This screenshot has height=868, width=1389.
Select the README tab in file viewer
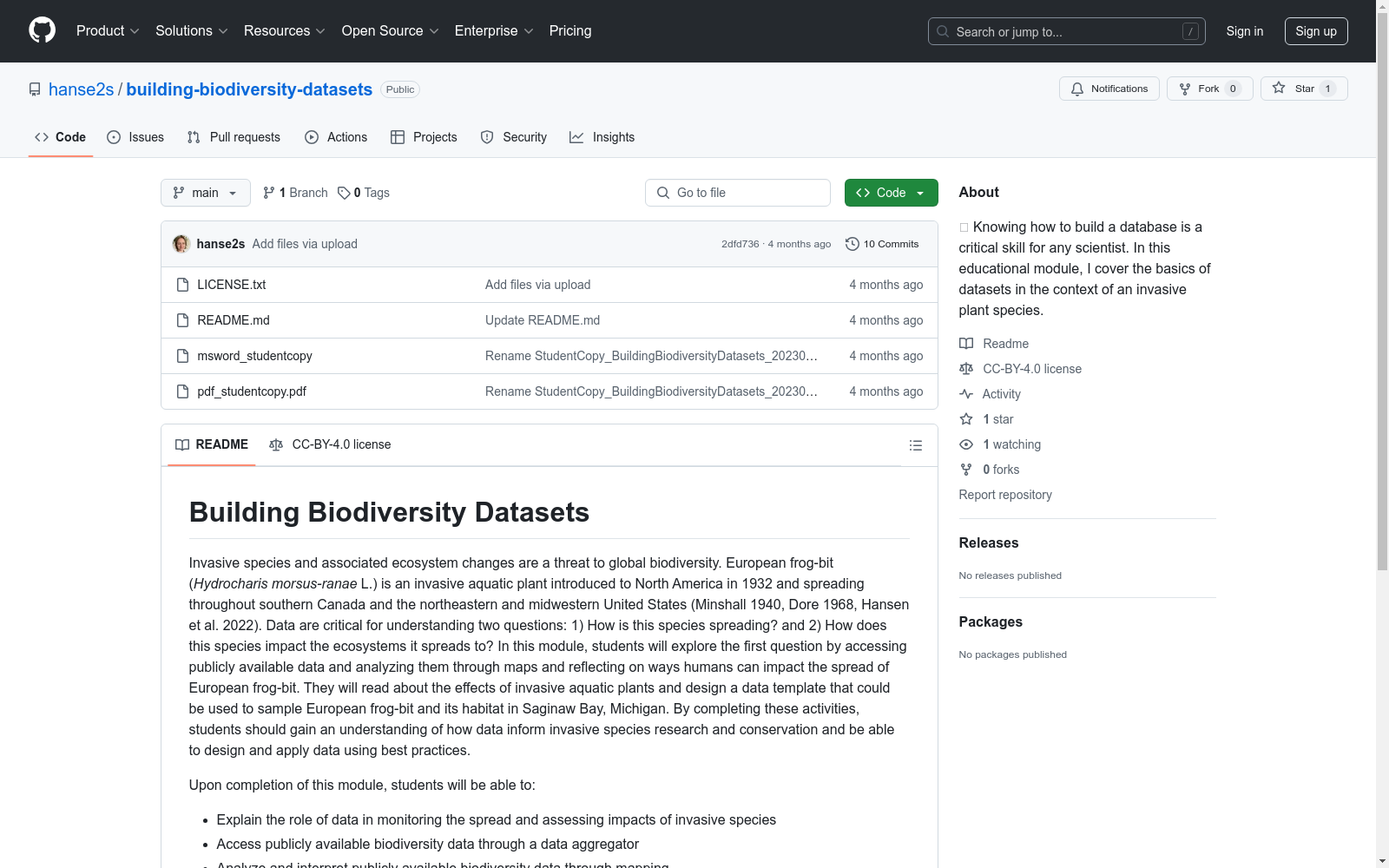pyautogui.click(x=212, y=444)
